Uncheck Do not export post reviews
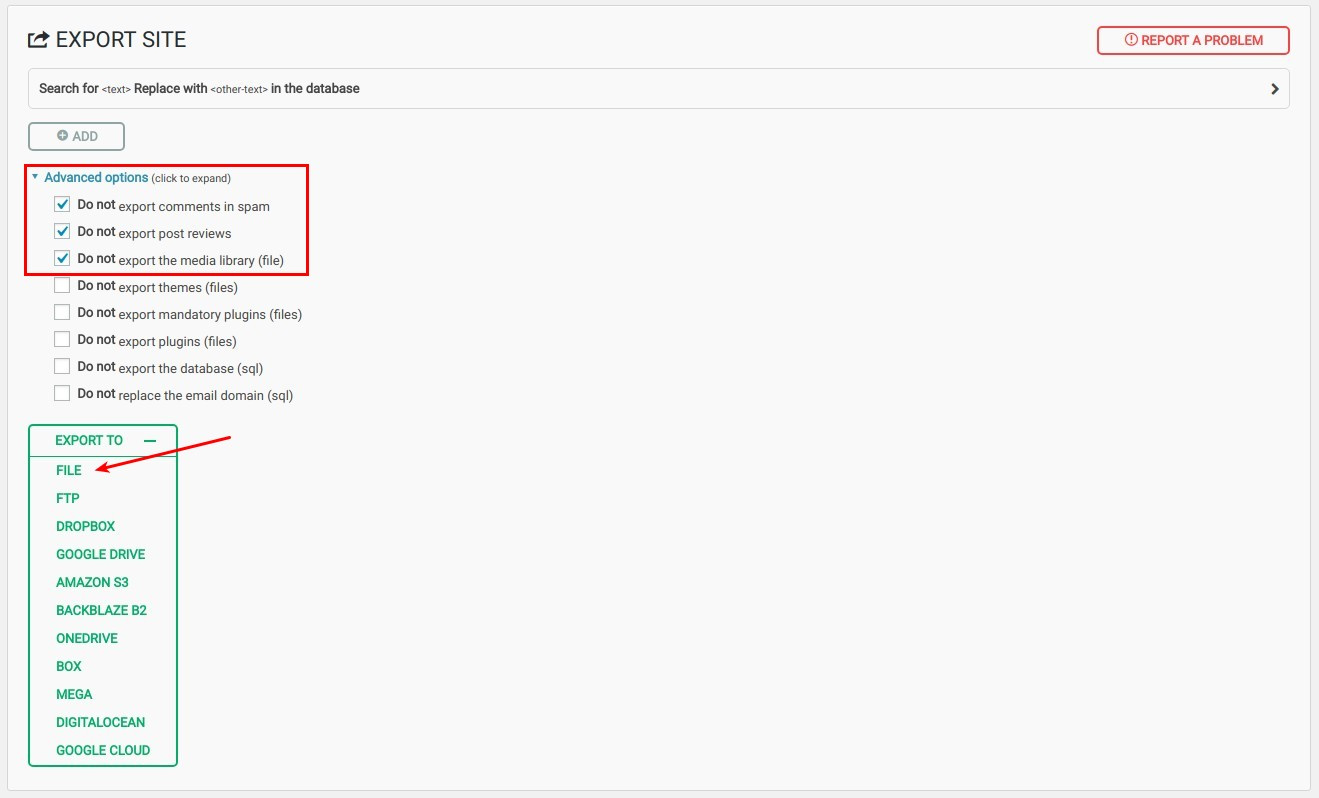 click(x=62, y=232)
